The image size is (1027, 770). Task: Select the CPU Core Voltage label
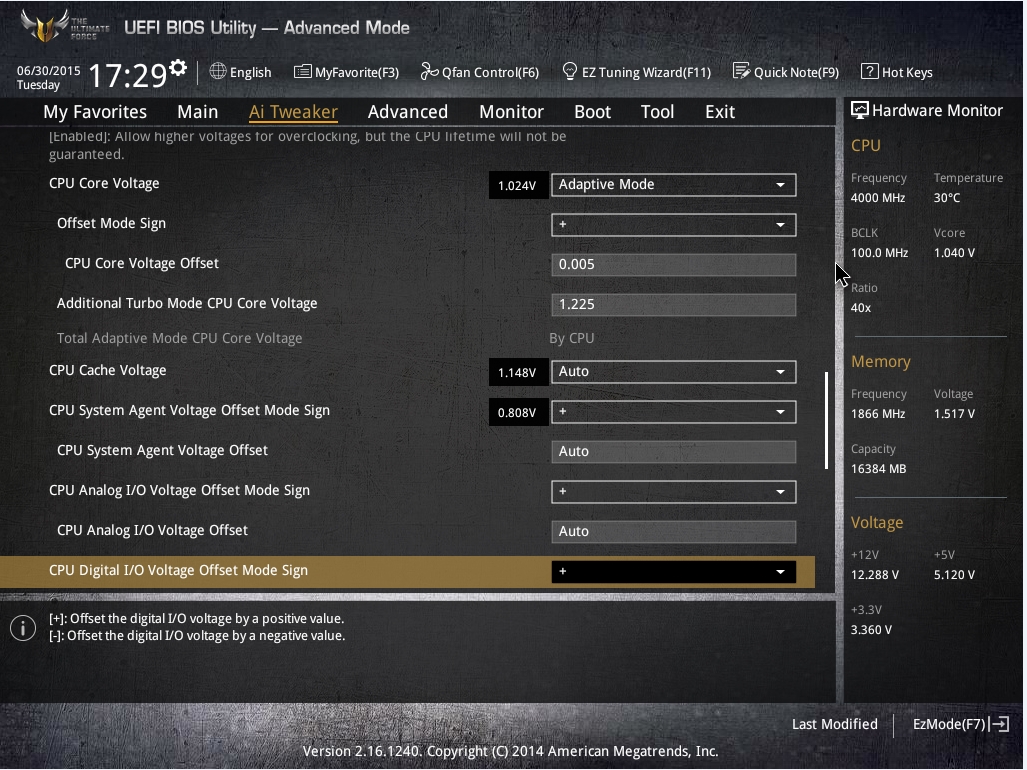coord(104,183)
